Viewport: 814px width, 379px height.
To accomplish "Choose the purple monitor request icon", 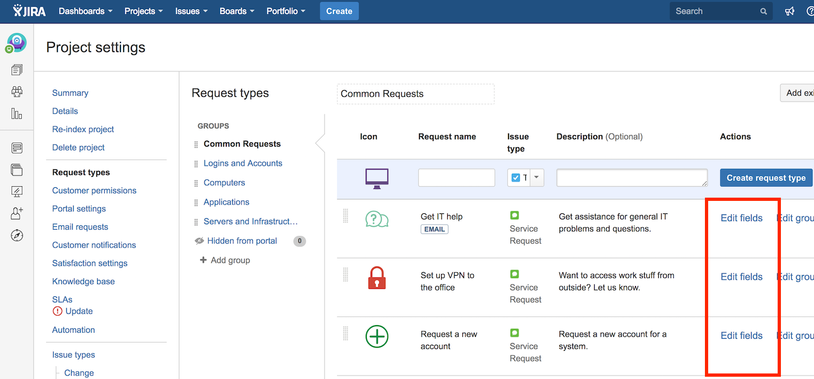I will pyautogui.click(x=377, y=178).
